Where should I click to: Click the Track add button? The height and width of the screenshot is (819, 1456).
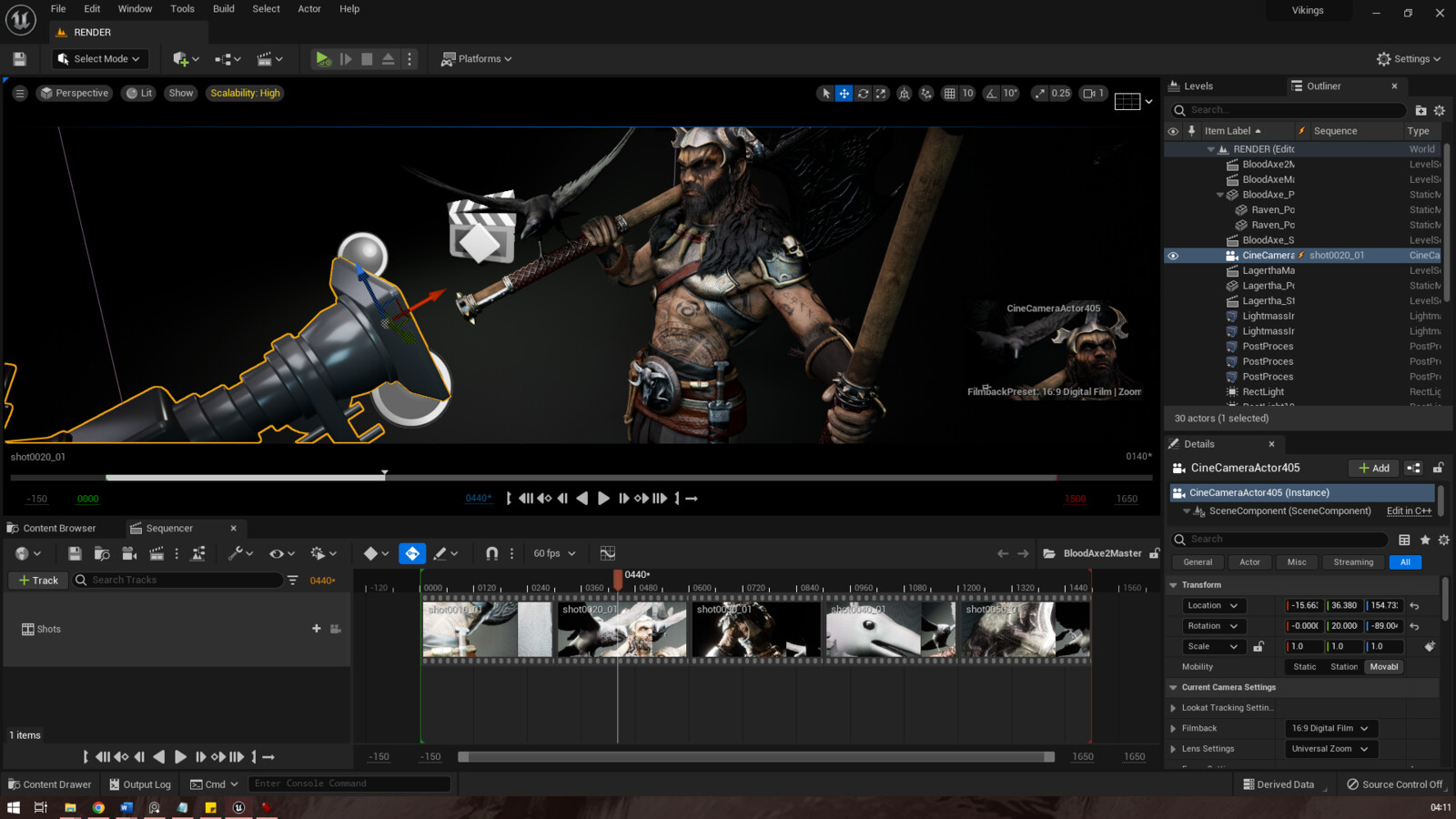click(x=38, y=581)
